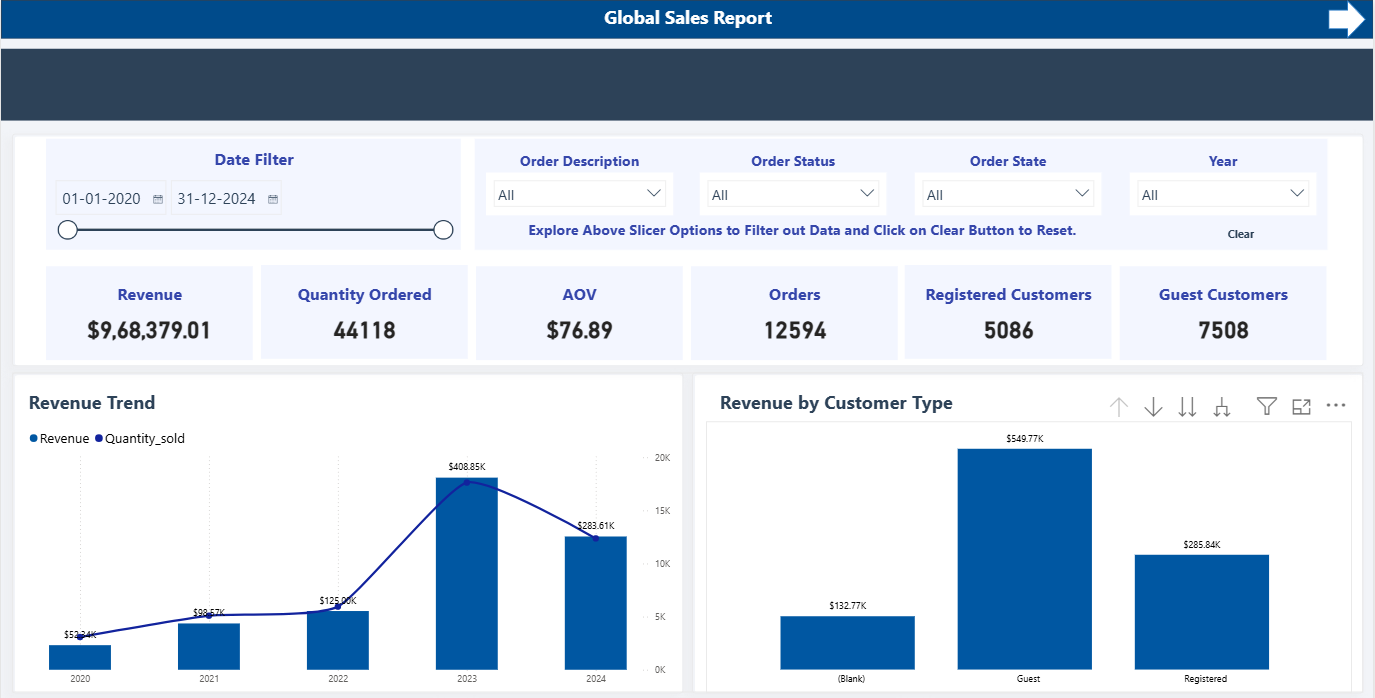
Task: Click the calendar icon beside the start date
Action: click(x=158, y=198)
